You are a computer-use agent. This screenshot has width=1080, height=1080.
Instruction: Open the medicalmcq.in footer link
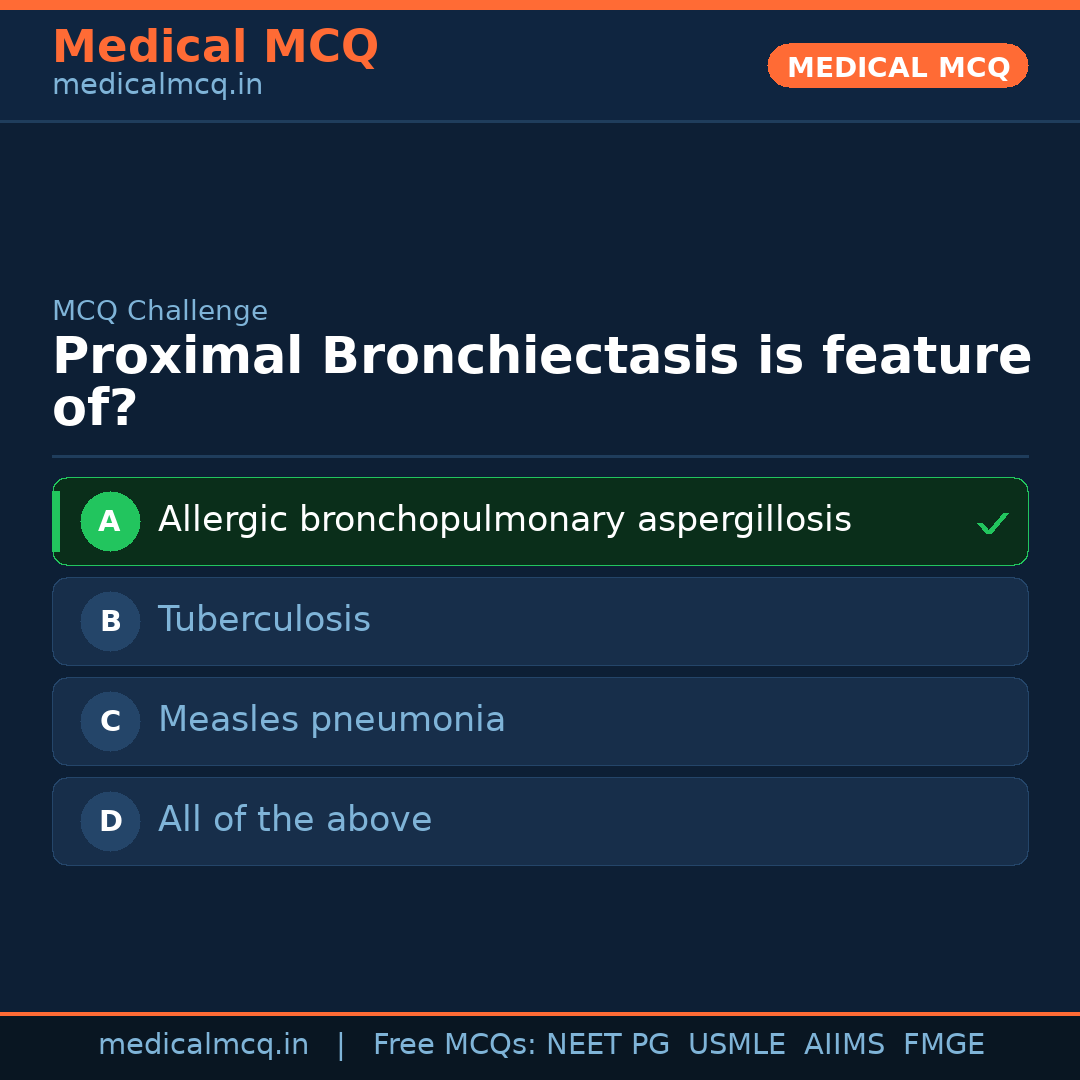tap(203, 1045)
